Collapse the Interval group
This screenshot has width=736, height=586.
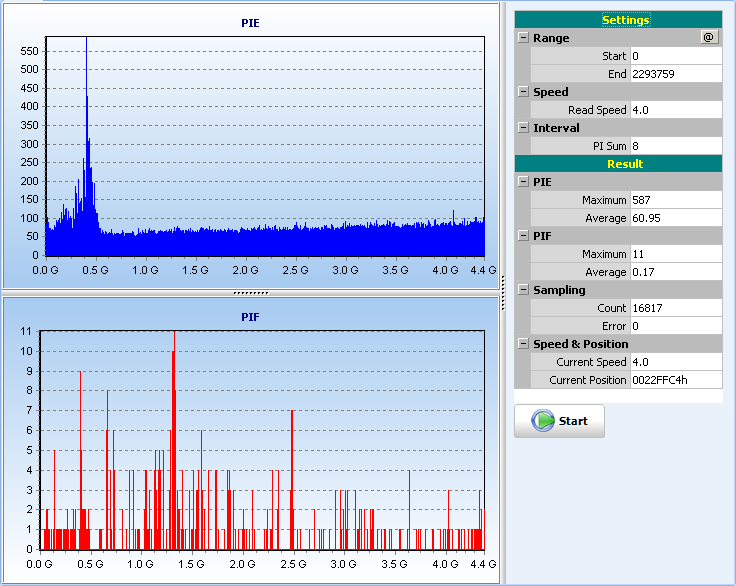point(523,128)
